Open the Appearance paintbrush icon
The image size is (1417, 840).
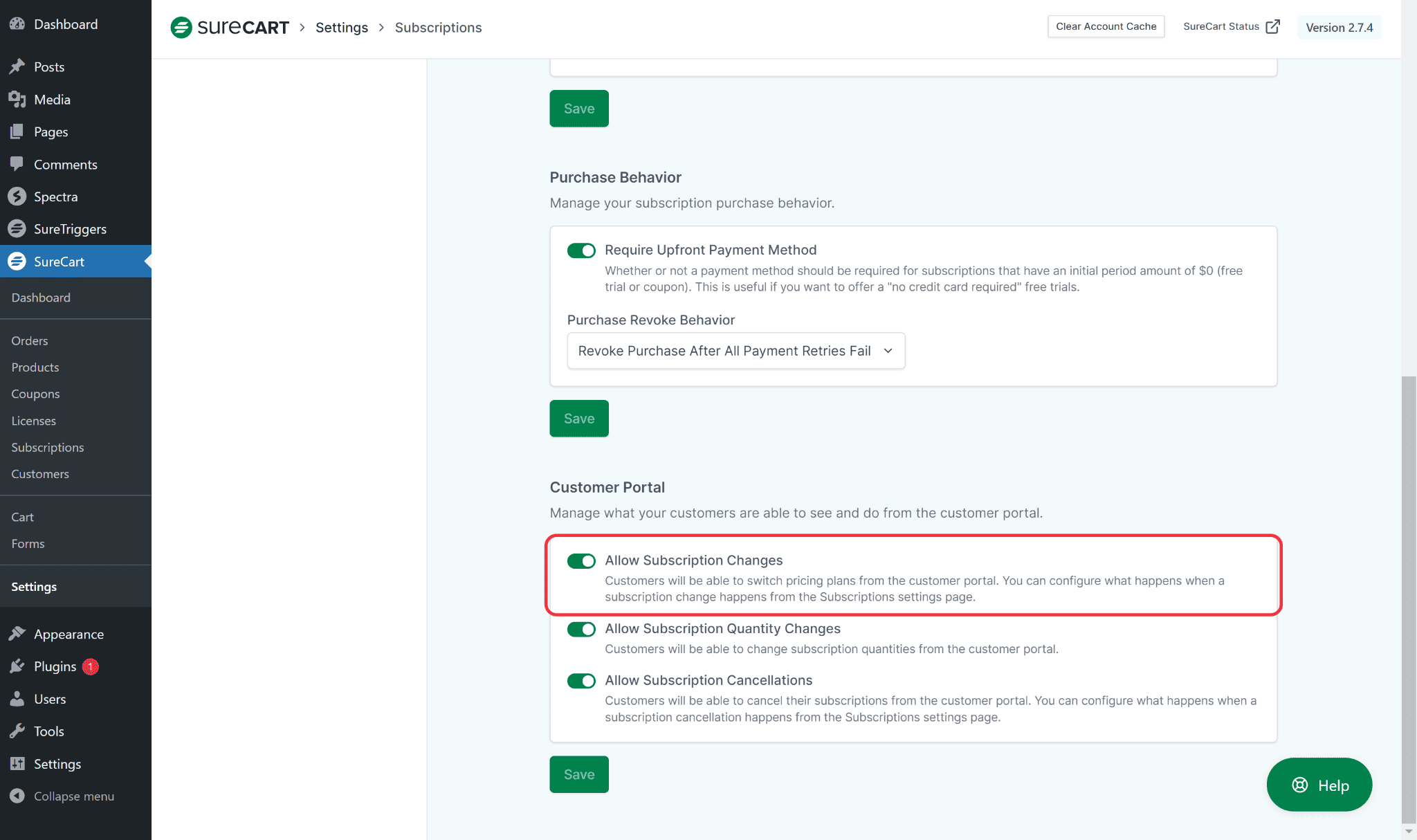(x=17, y=634)
